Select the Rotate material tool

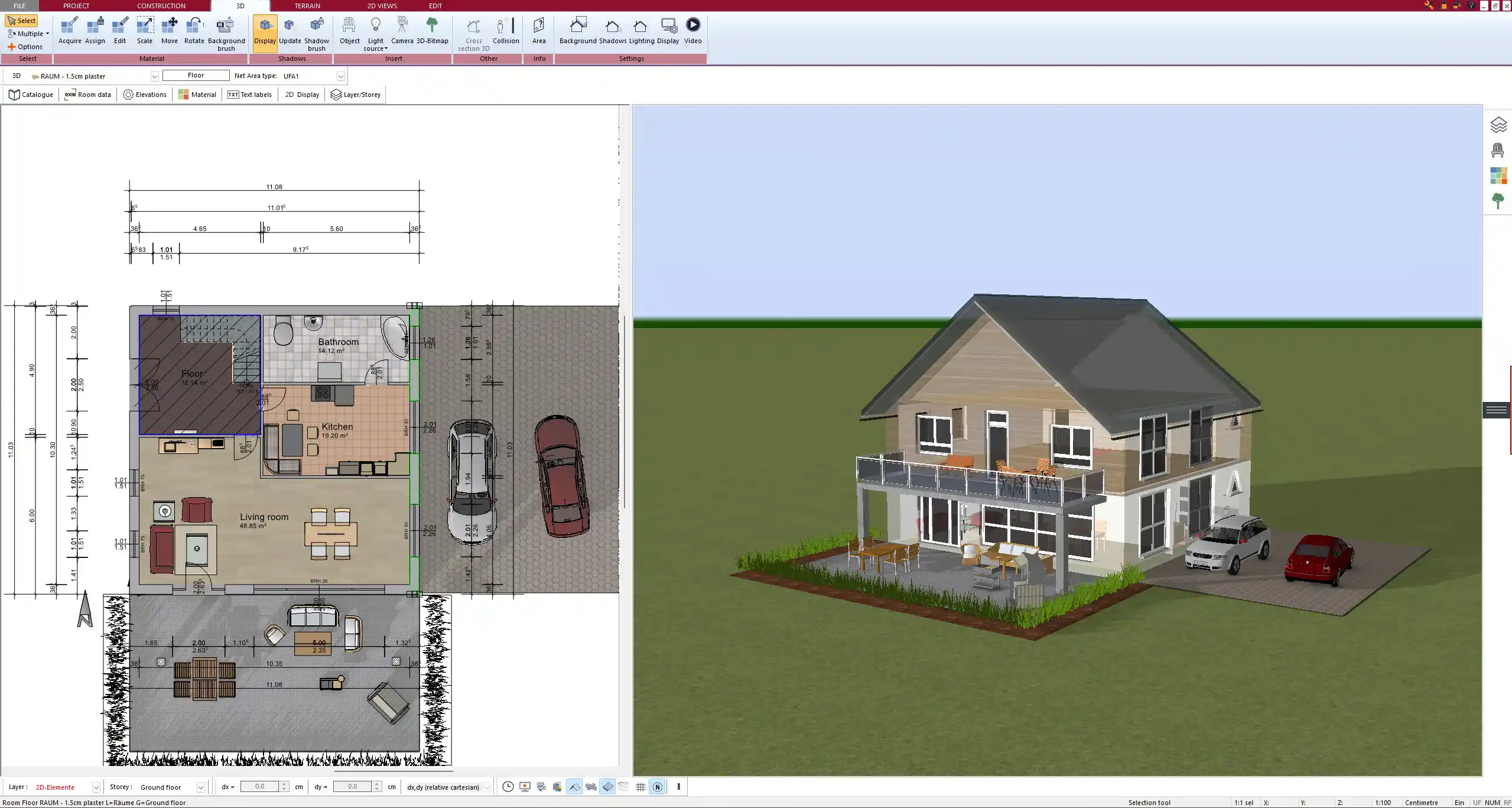click(x=194, y=31)
